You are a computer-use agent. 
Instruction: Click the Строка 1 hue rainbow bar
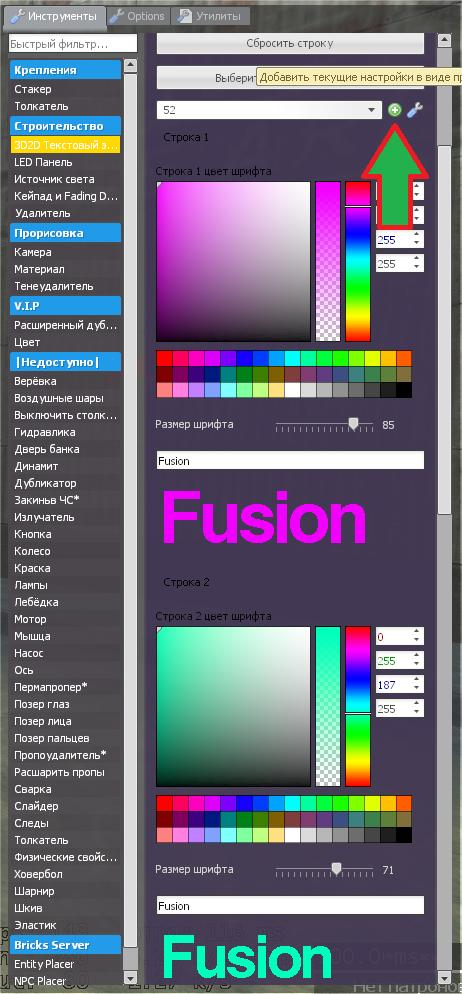(x=358, y=262)
